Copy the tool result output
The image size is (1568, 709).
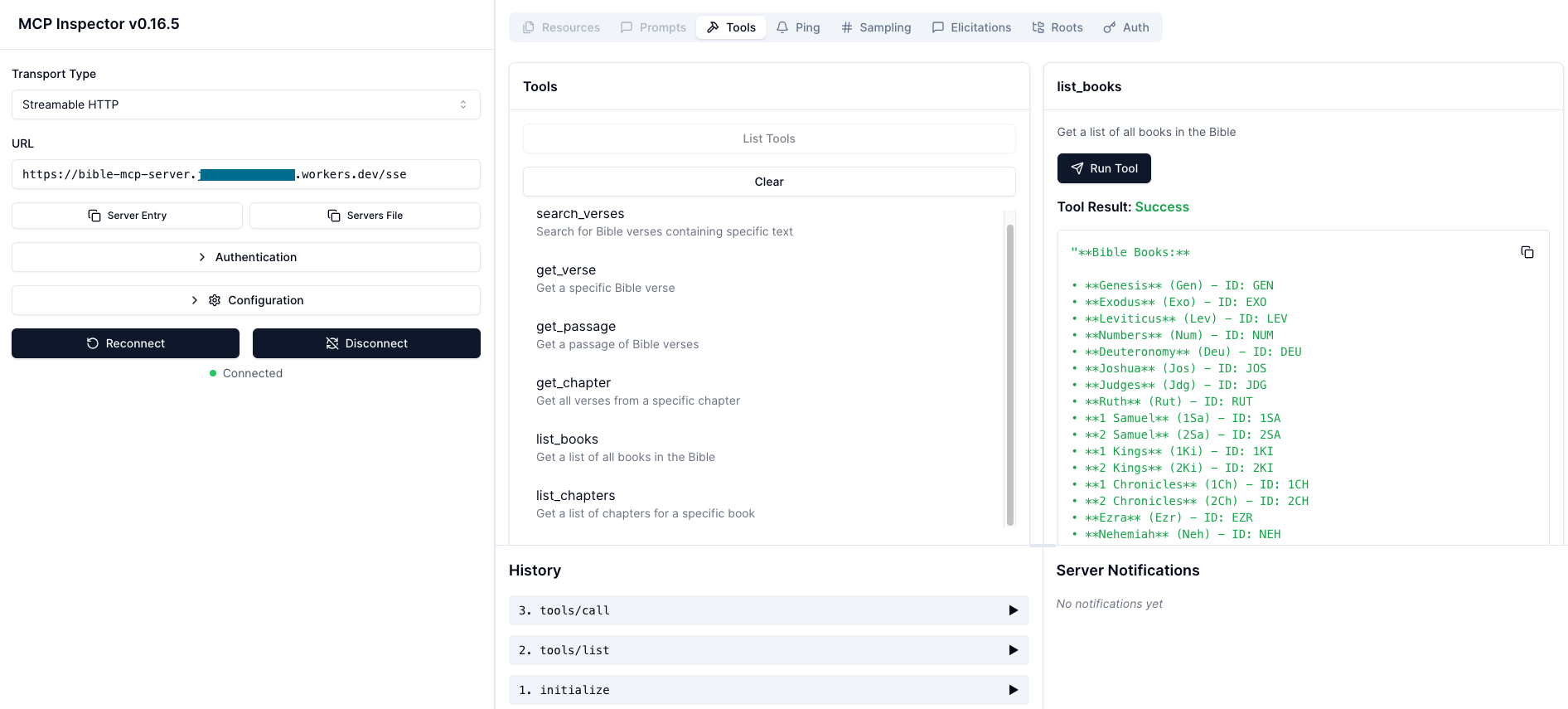(x=1527, y=252)
